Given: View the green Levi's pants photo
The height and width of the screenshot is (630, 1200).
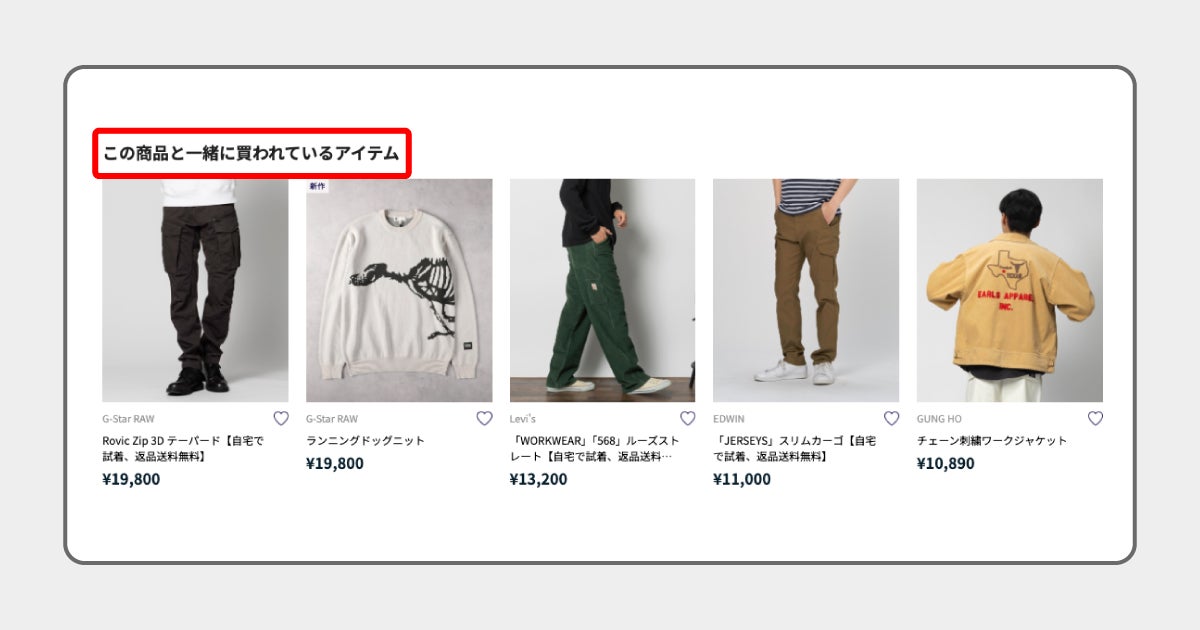Looking at the screenshot, I should pos(602,290).
